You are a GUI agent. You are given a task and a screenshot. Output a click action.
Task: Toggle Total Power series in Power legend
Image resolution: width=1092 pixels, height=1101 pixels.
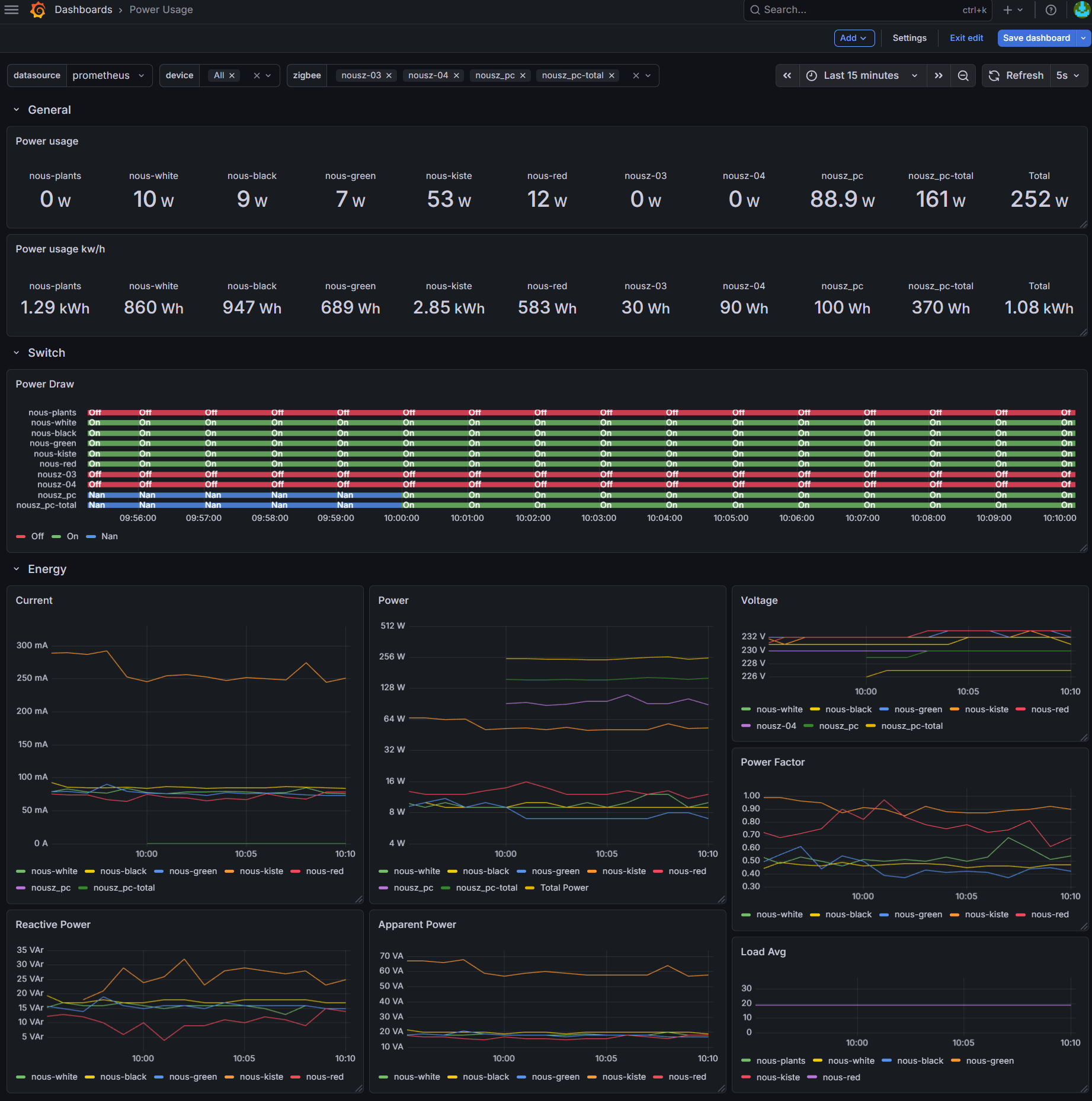click(564, 888)
